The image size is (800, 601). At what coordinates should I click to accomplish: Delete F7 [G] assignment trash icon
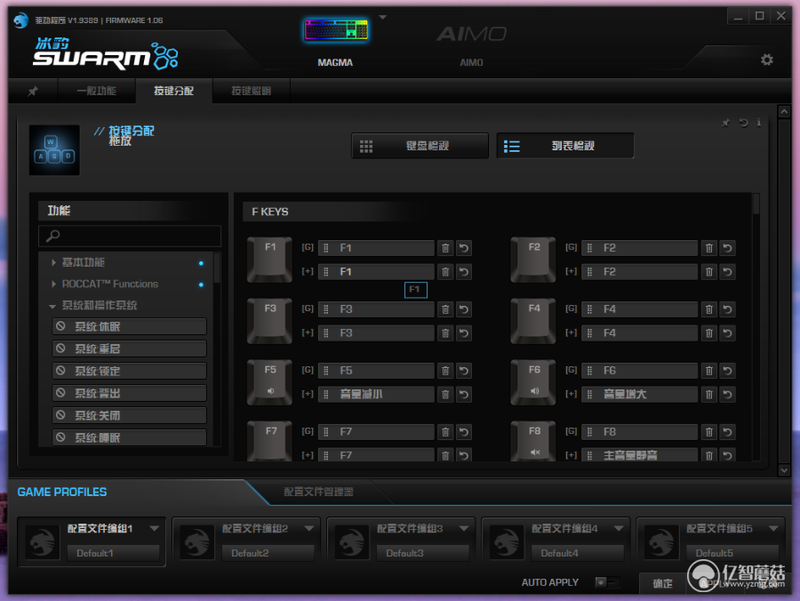click(445, 432)
